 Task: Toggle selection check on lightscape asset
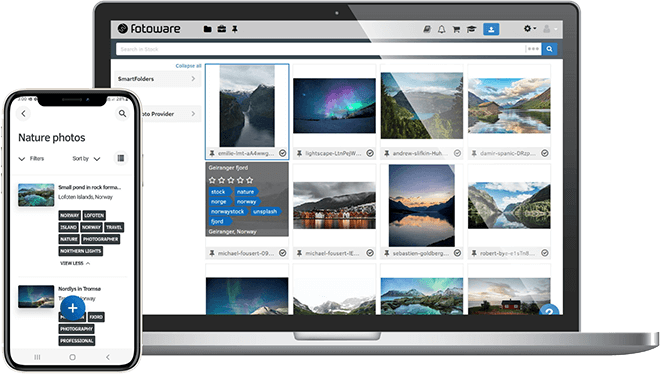tap(370, 154)
